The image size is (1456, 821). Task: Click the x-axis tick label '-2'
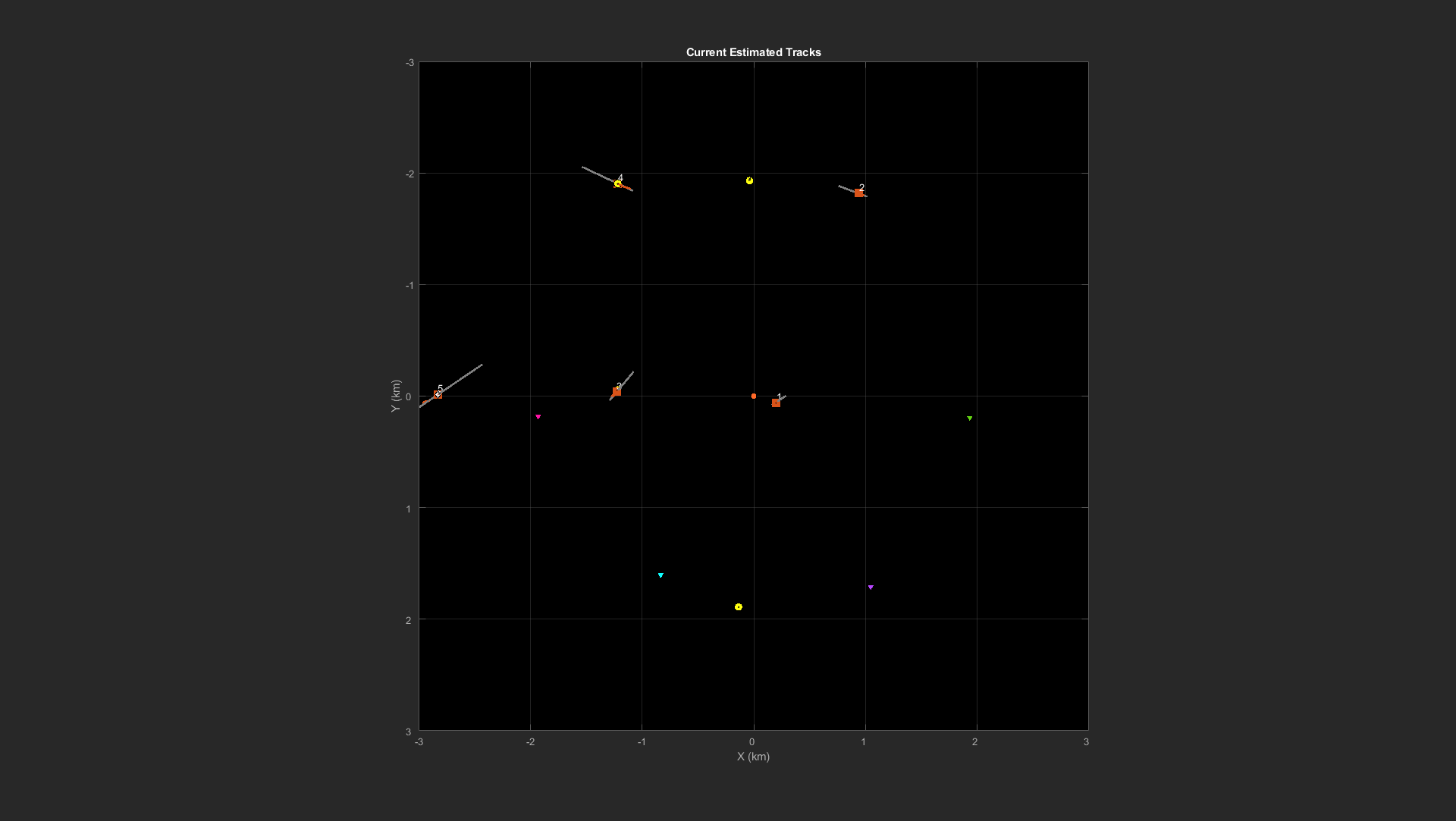tap(530, 742)
